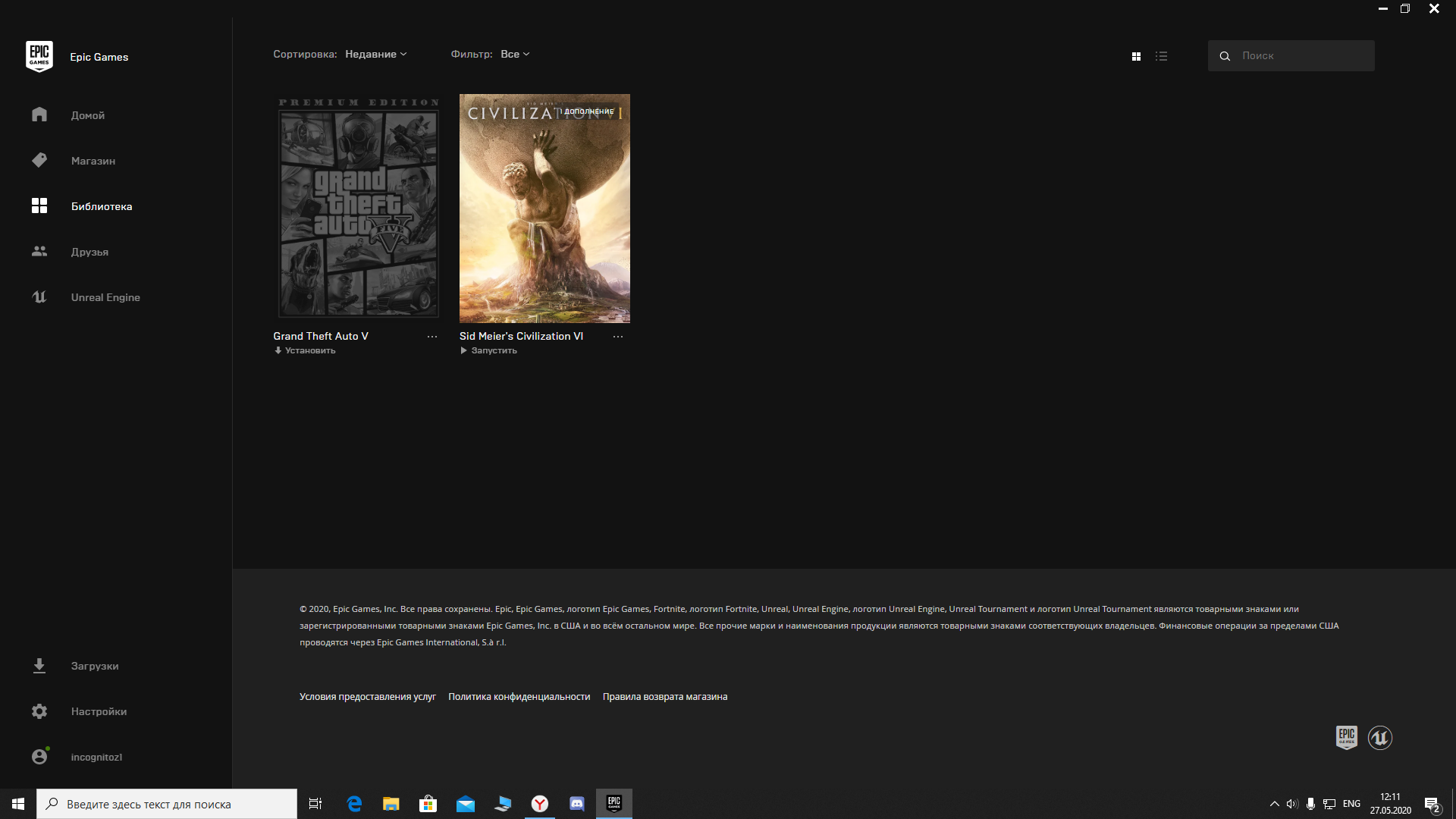Image resolution: width=1456 pixels, height=819 pixels.
Task: Open Microsoft Store from taskbar
Action: click(428, 804)
